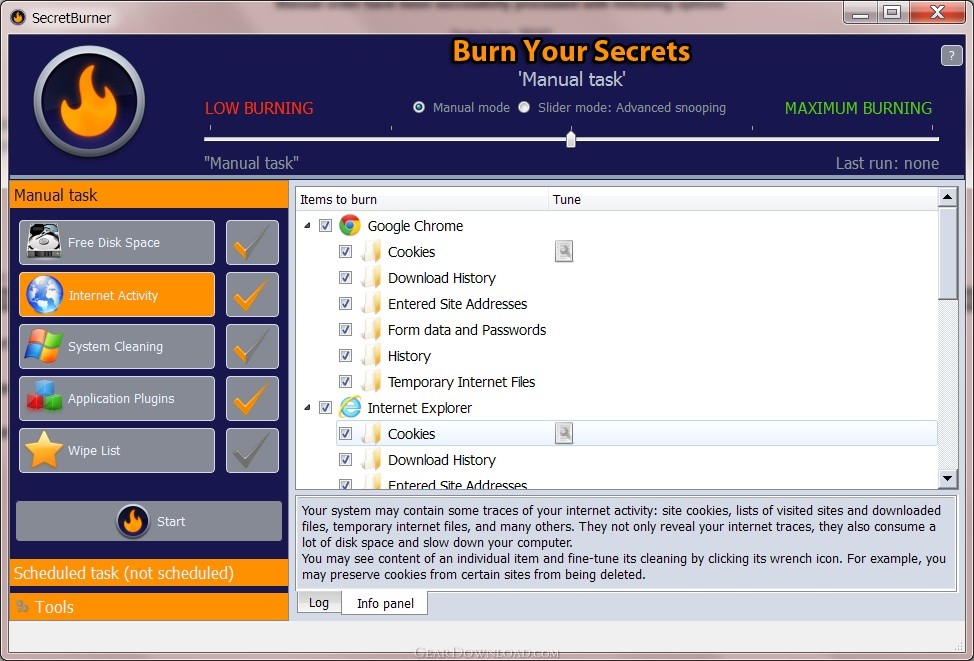Click folder icon beside Form data and Passwords
This screenshot has height=661, width=974.
click(371, 330)
